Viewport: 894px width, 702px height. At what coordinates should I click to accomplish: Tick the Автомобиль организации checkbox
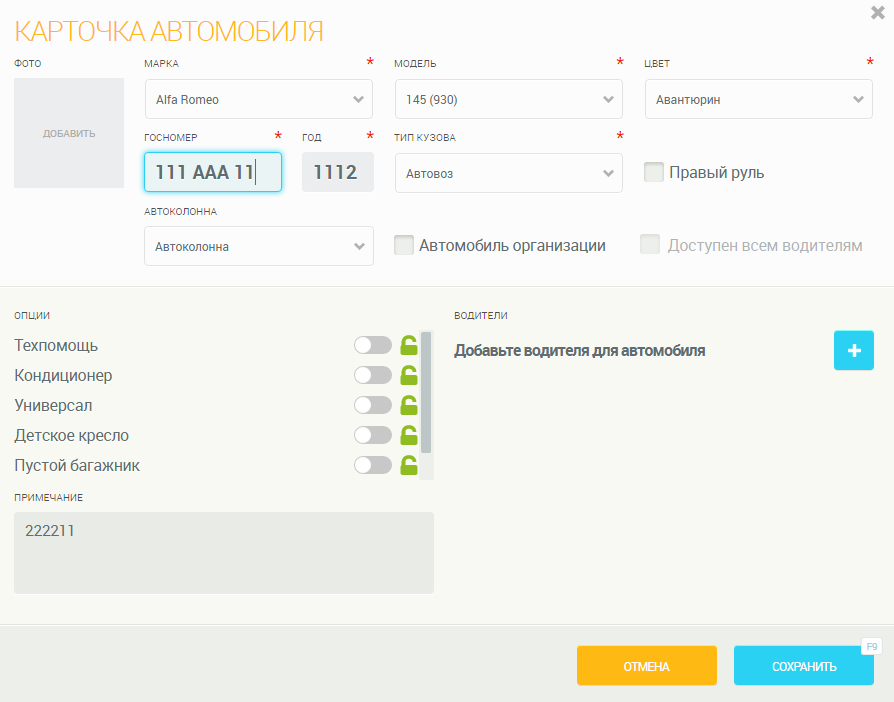(404, 245)
